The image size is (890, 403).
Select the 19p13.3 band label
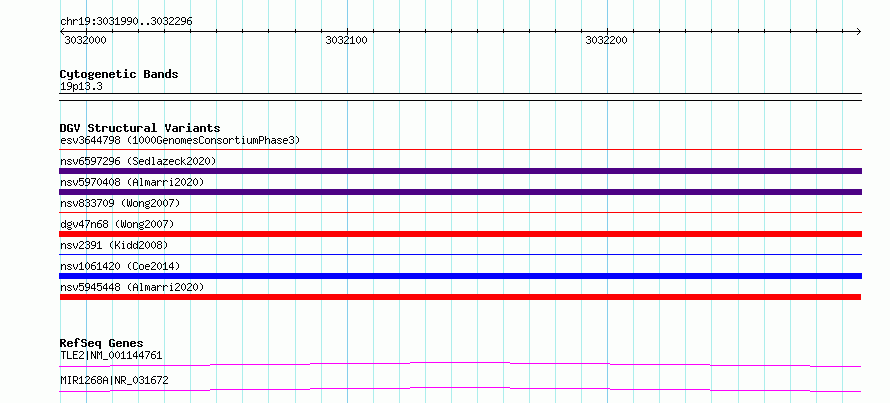(81, 87)
